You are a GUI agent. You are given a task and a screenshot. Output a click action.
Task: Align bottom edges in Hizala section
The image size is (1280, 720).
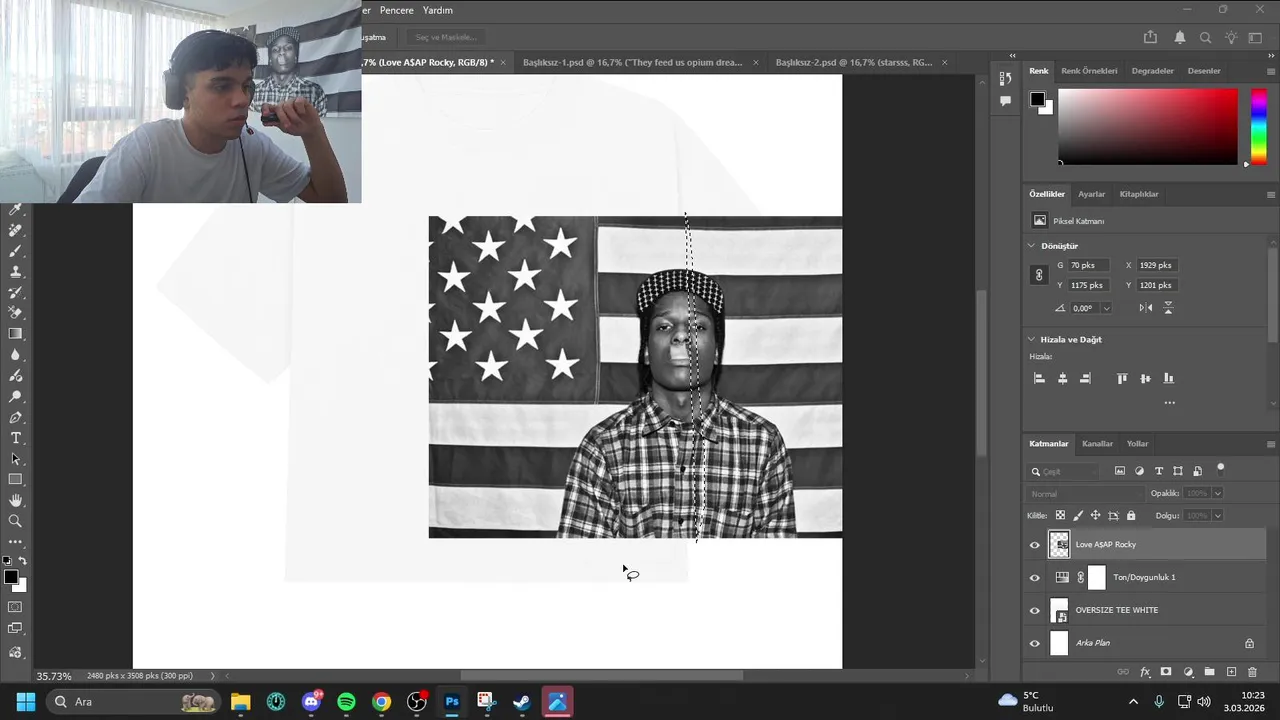point(1169,378)
